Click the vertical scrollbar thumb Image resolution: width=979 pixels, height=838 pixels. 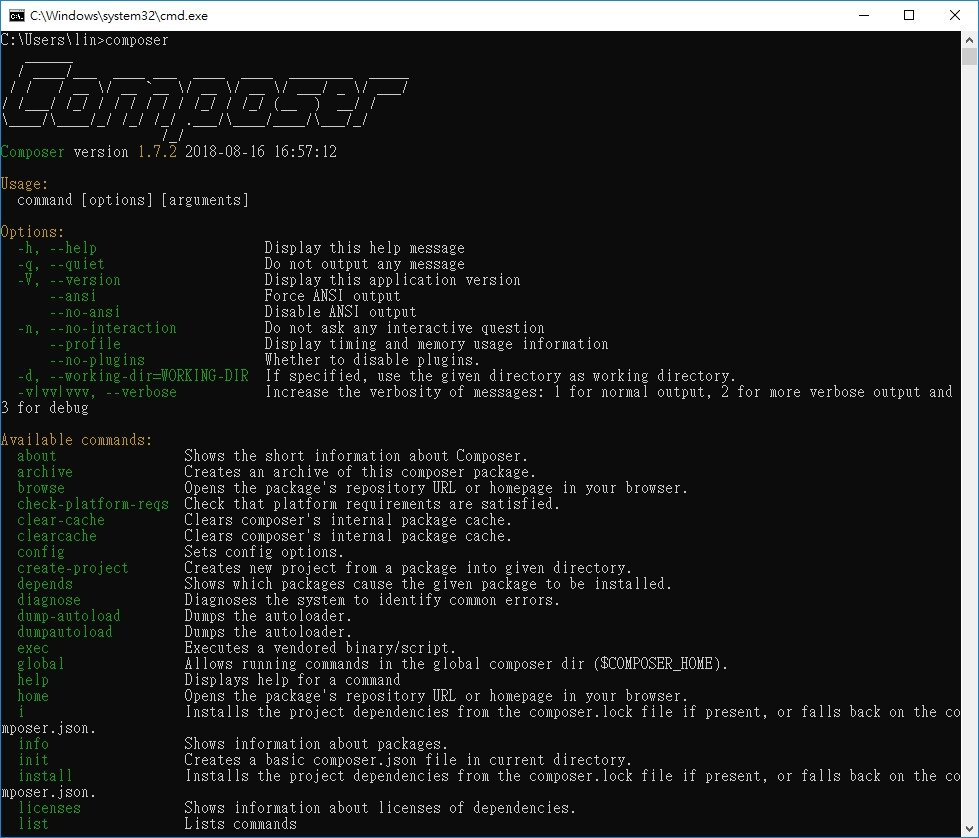point(969,56)
